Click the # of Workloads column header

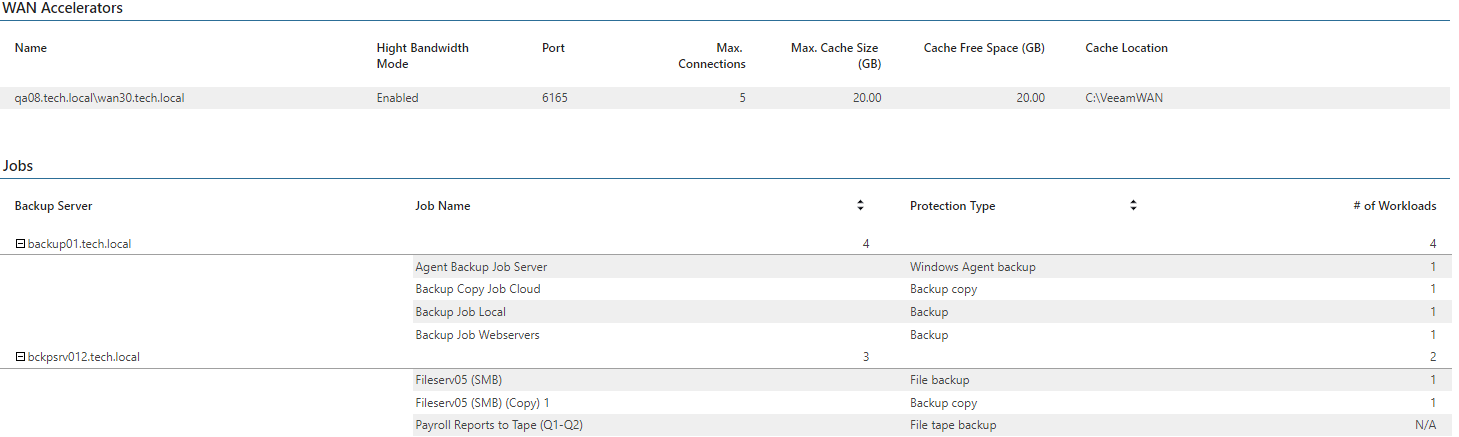coord(1394,206)
